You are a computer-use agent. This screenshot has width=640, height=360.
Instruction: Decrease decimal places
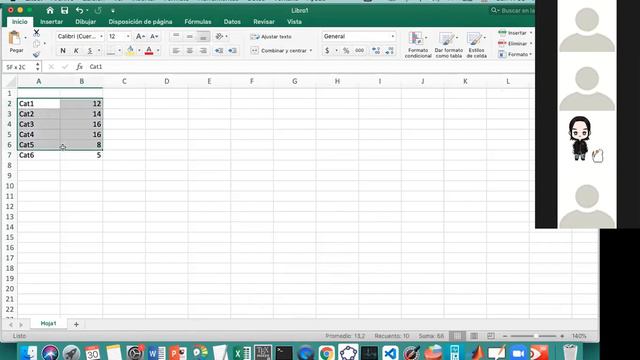[390, 51]
